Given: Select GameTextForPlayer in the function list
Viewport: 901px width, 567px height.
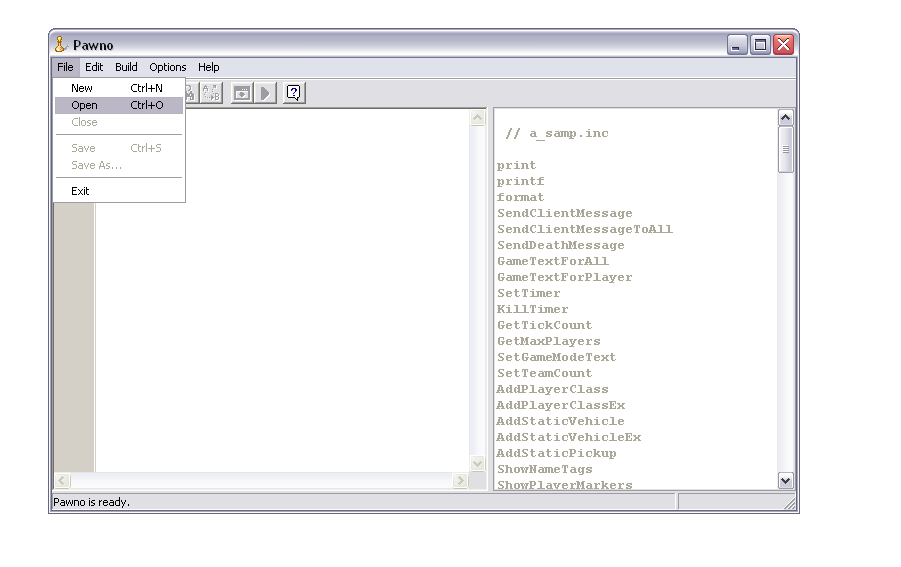Looking at the screenshot, I should tap(564, 277).
